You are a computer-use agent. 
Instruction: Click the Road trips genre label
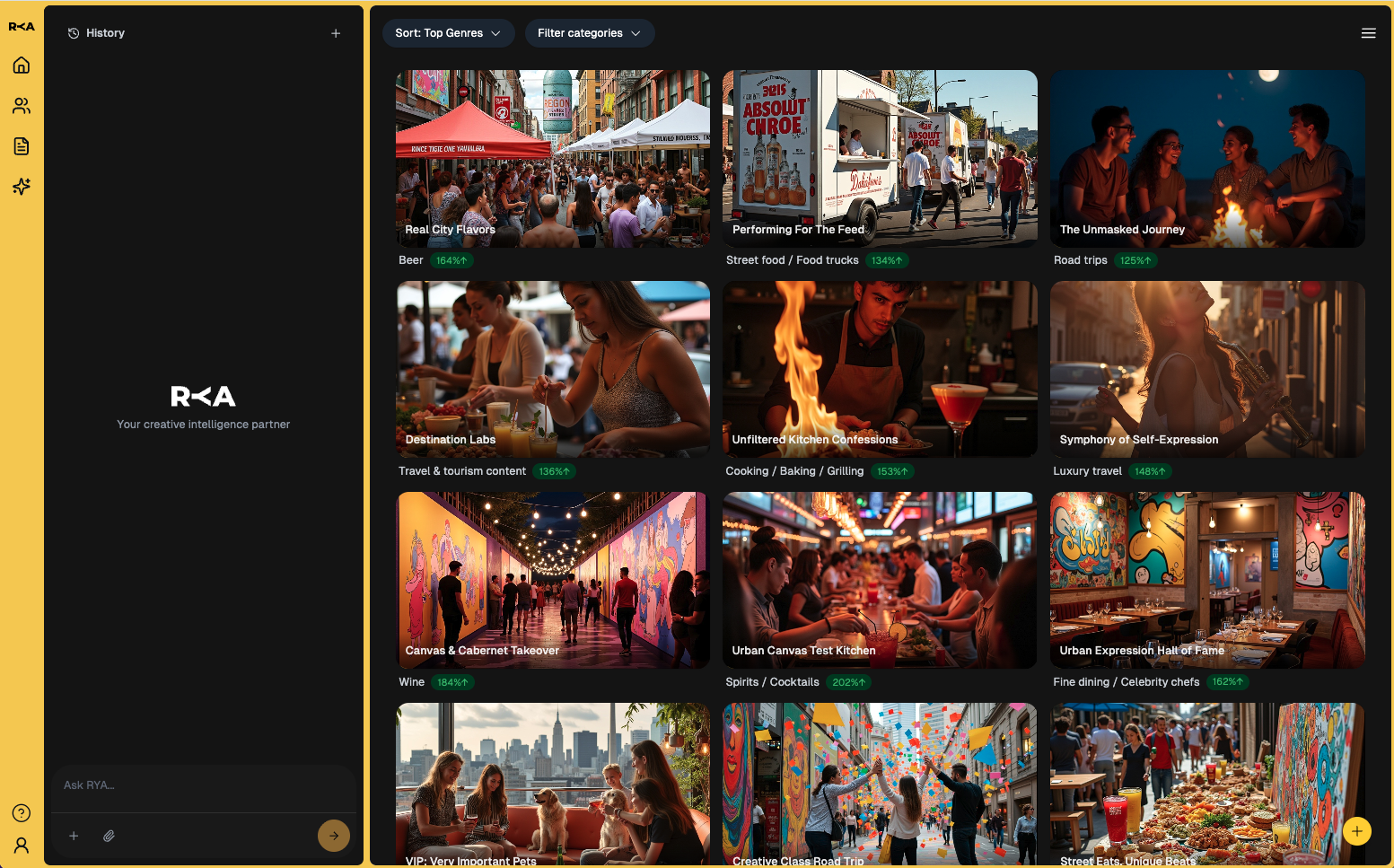(x=1081, y=260)
